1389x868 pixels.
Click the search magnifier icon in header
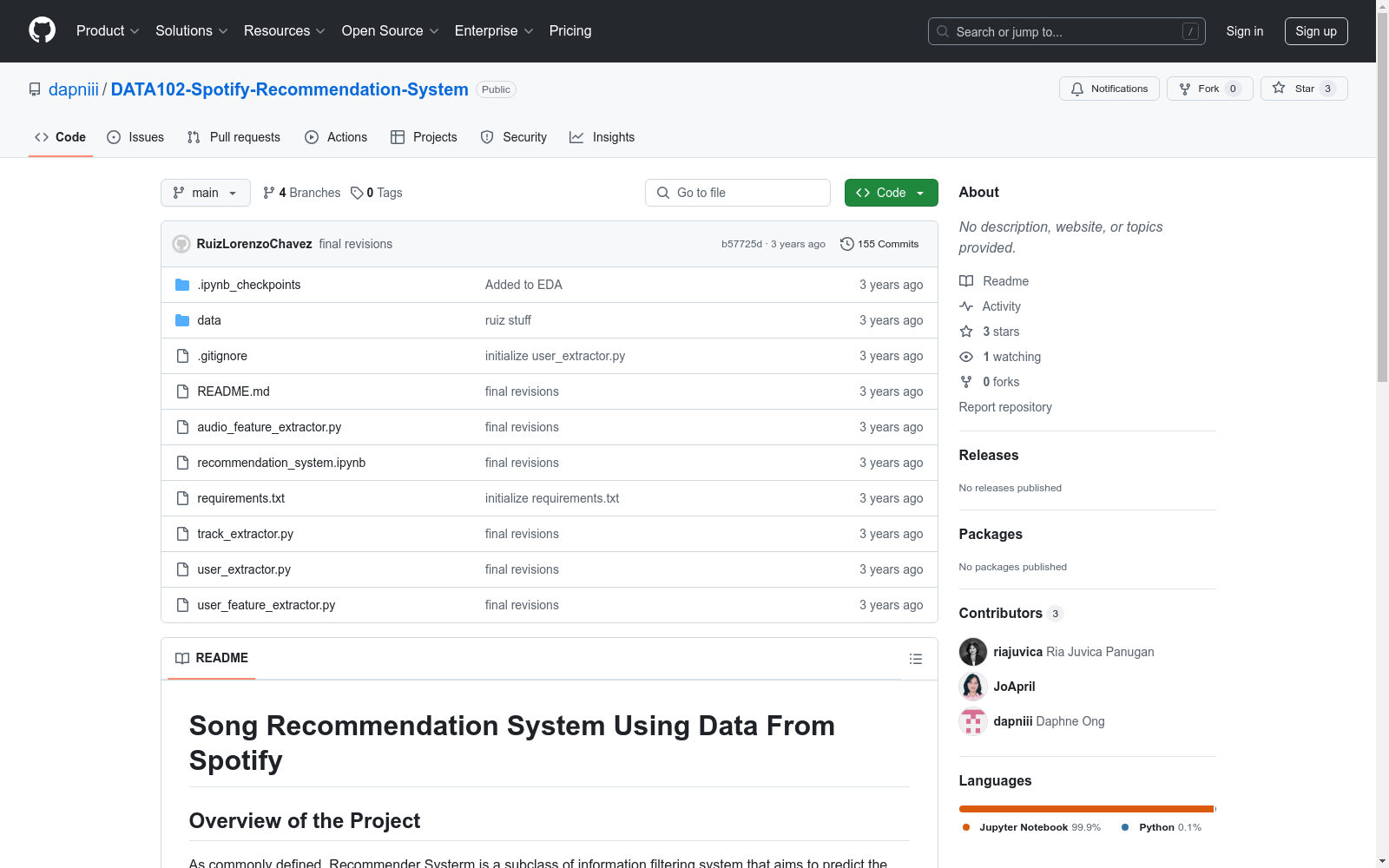(943, 31)
